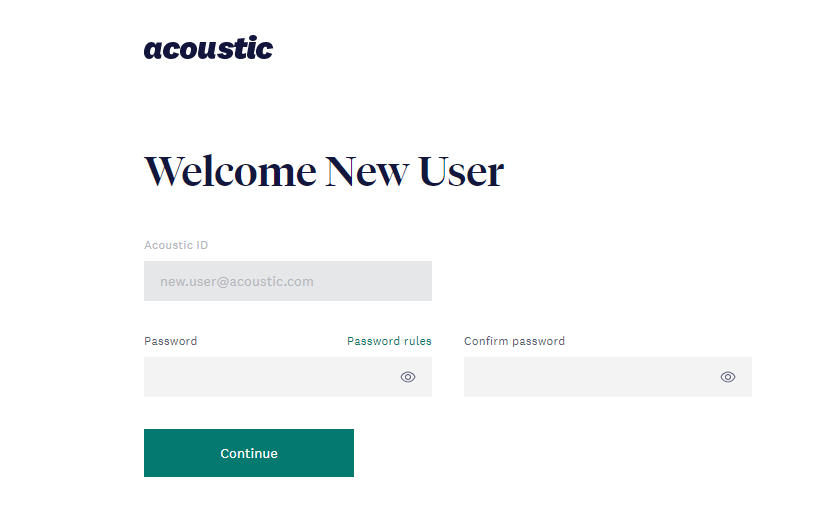Select the new.user@acoustic.com email text
822x507 pixels.
(x=237, y=282)
